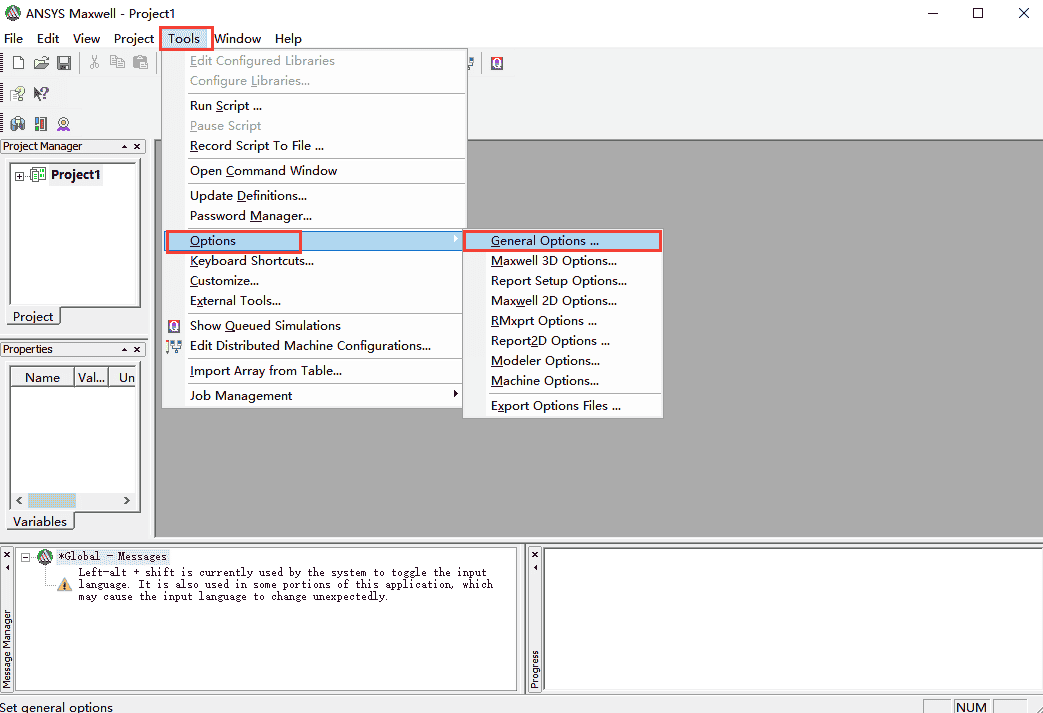Click the Project1 project icon in tree
The width and height of the screenshot is (1043, 713).
click(x=38, y=174)
